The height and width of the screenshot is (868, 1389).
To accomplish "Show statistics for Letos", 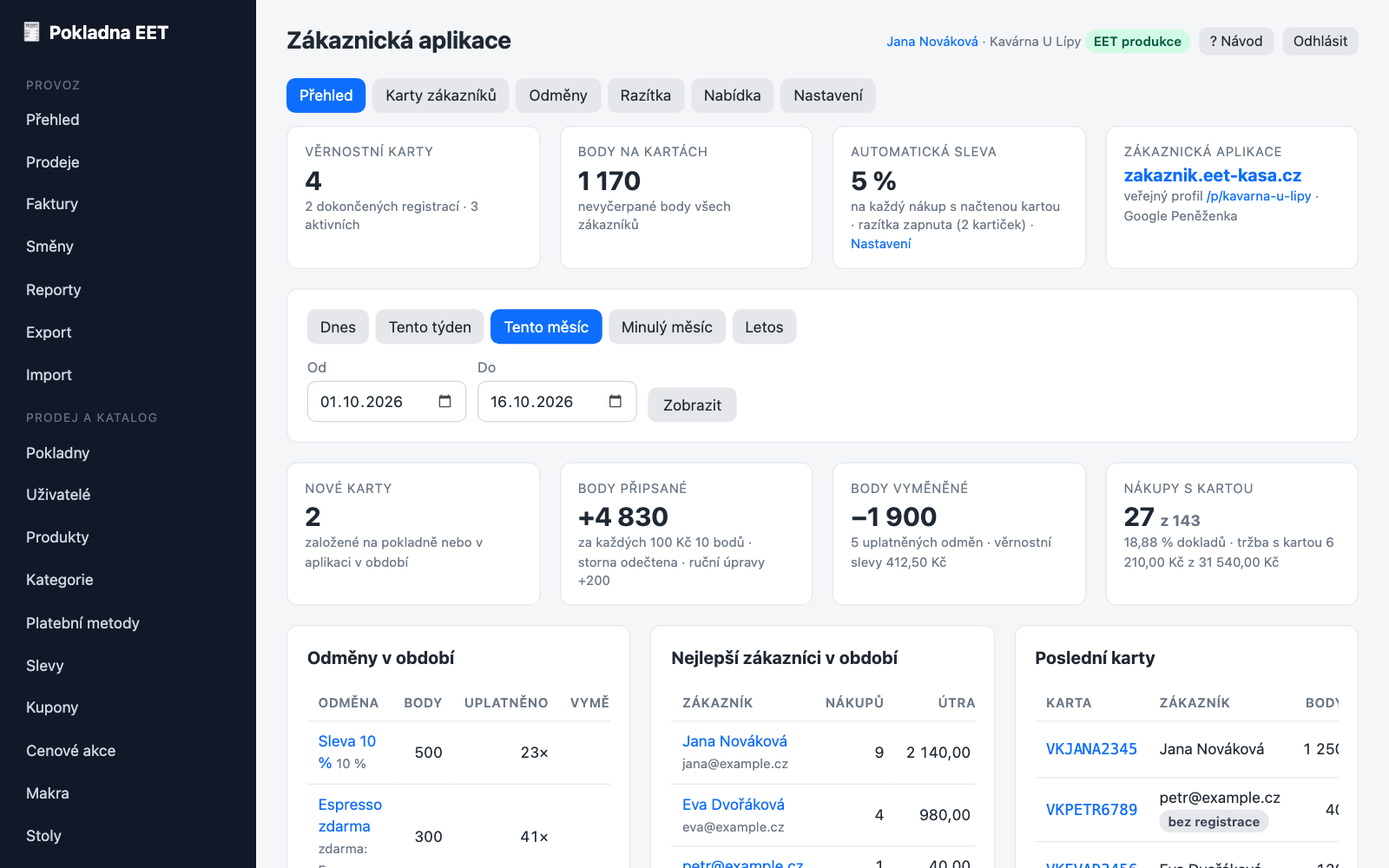I will click(764, 327).
